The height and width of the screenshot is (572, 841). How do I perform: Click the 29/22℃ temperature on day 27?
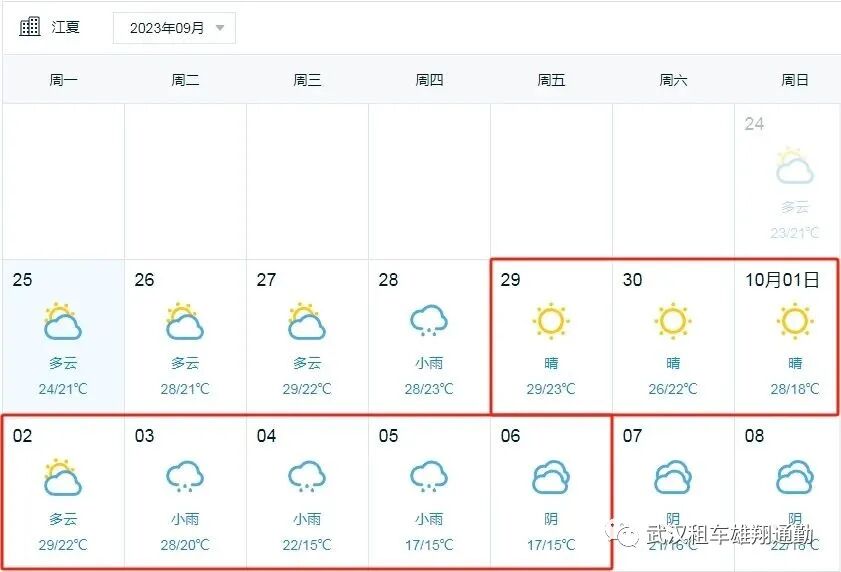[307, 389]
